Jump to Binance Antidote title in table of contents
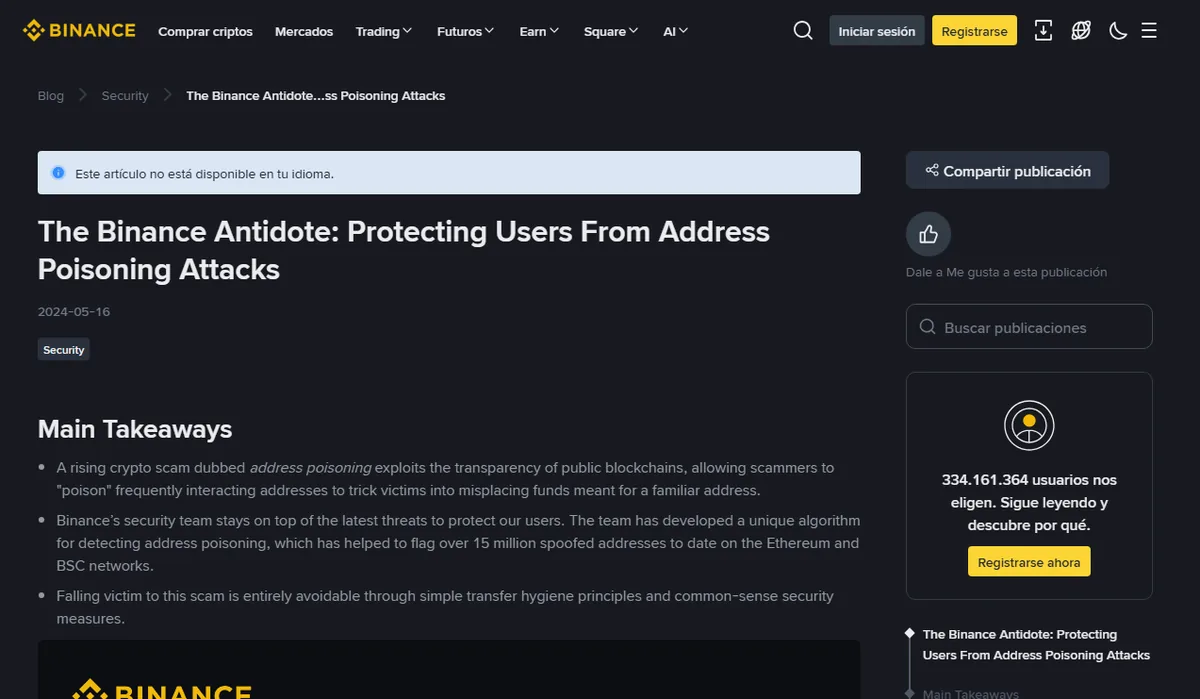Screen dimensions: 1200x699 coord(1036,645)
